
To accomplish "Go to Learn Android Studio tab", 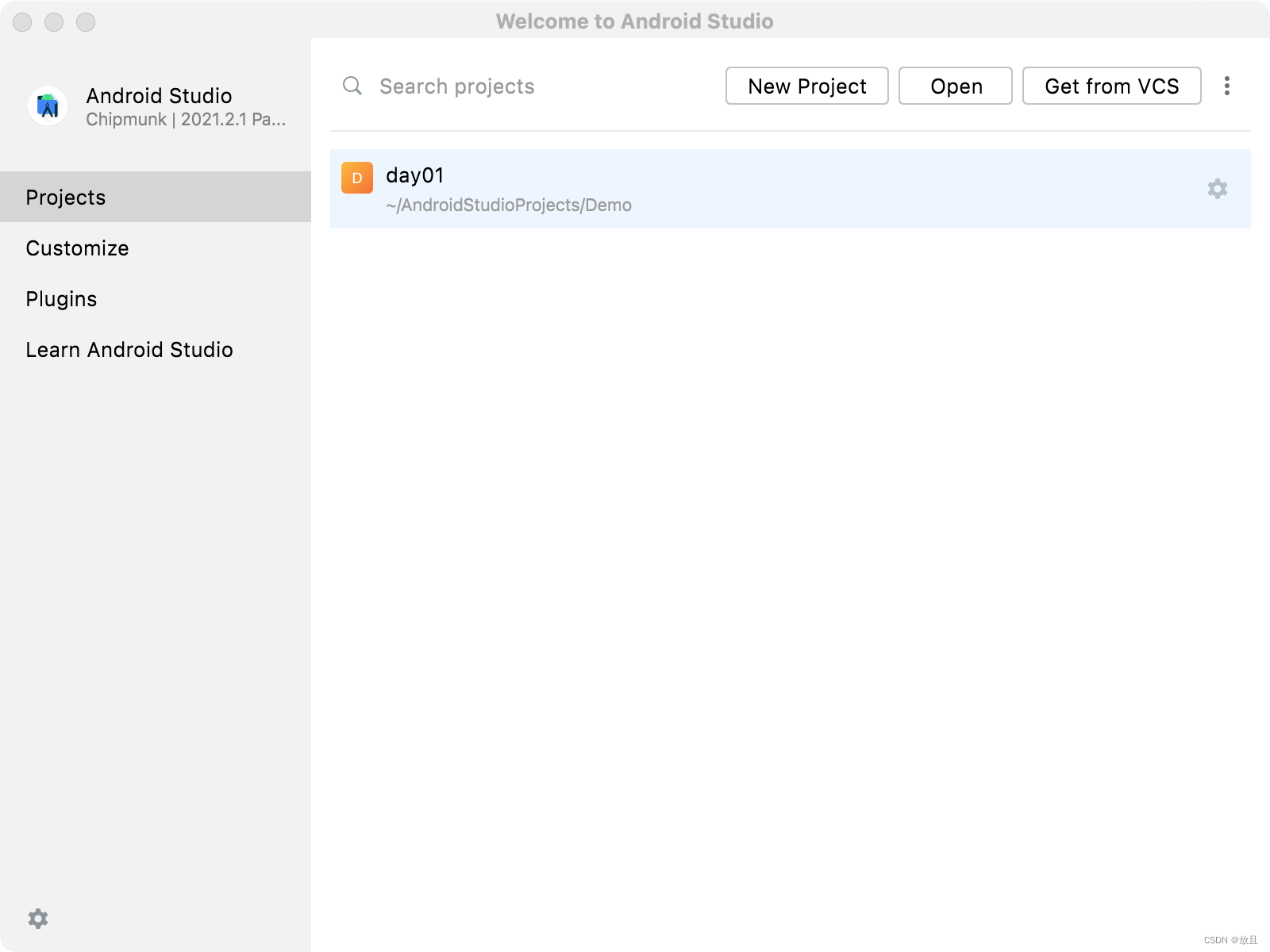I will coord(156,349).
